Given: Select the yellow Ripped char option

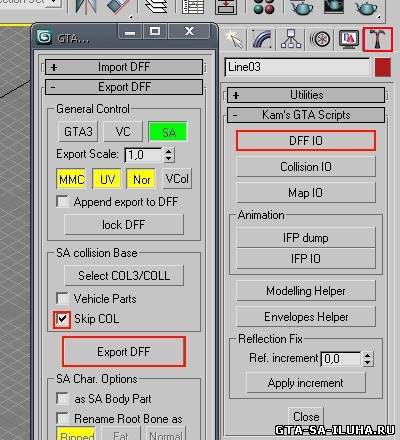Looking at the screenshot, I should (x=76, y=433).
